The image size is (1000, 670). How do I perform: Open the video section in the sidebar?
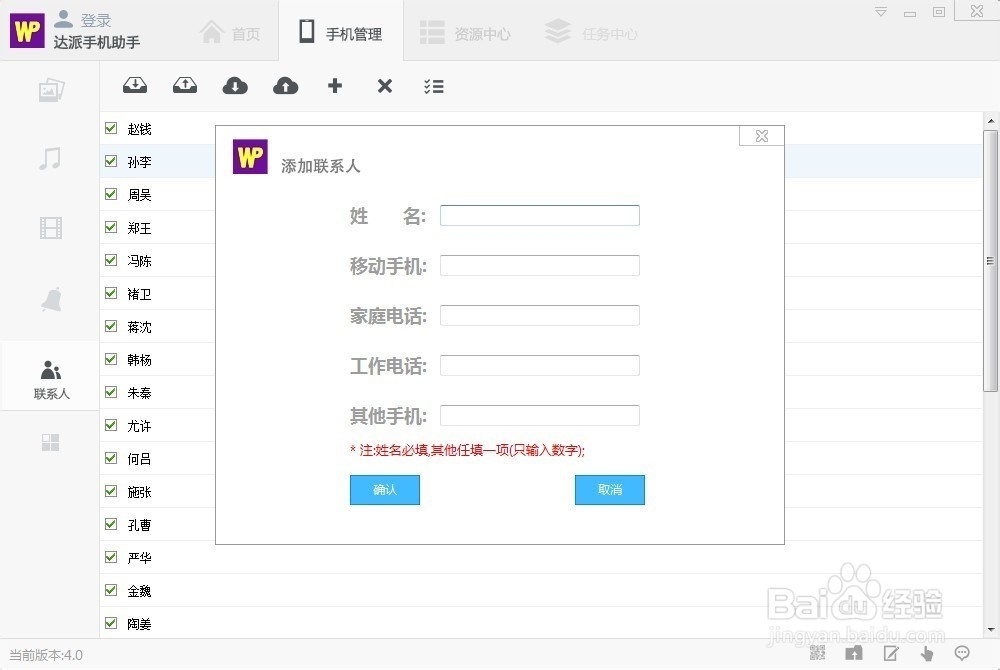coord(50,228)
